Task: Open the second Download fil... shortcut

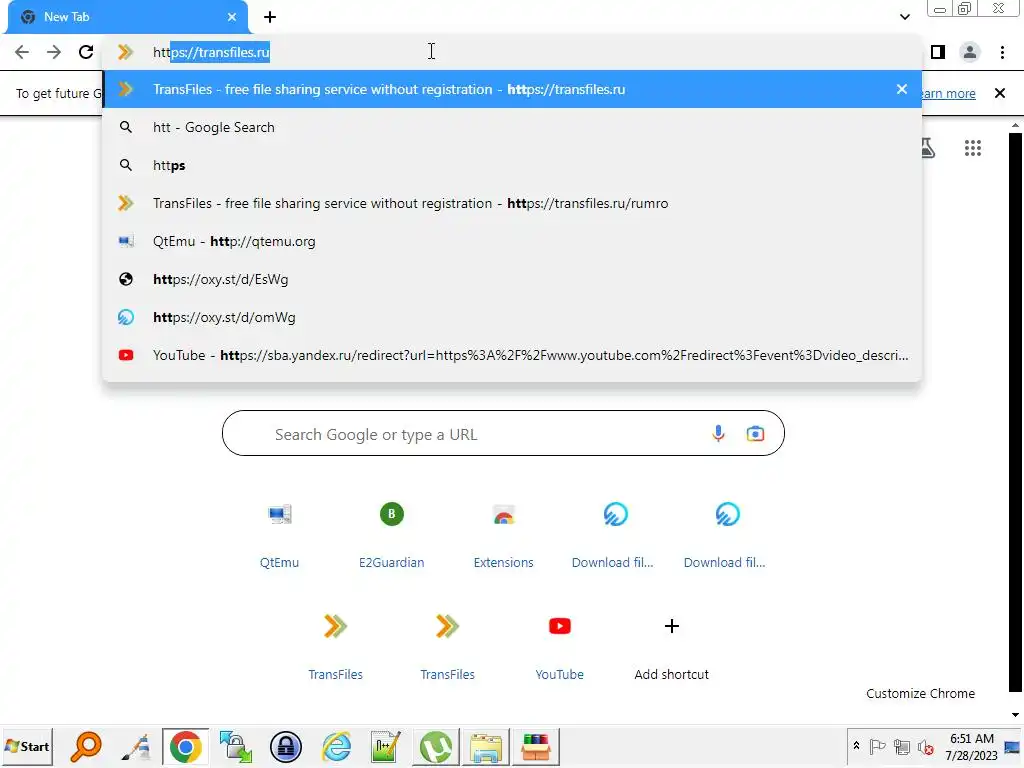Action: 727,533
